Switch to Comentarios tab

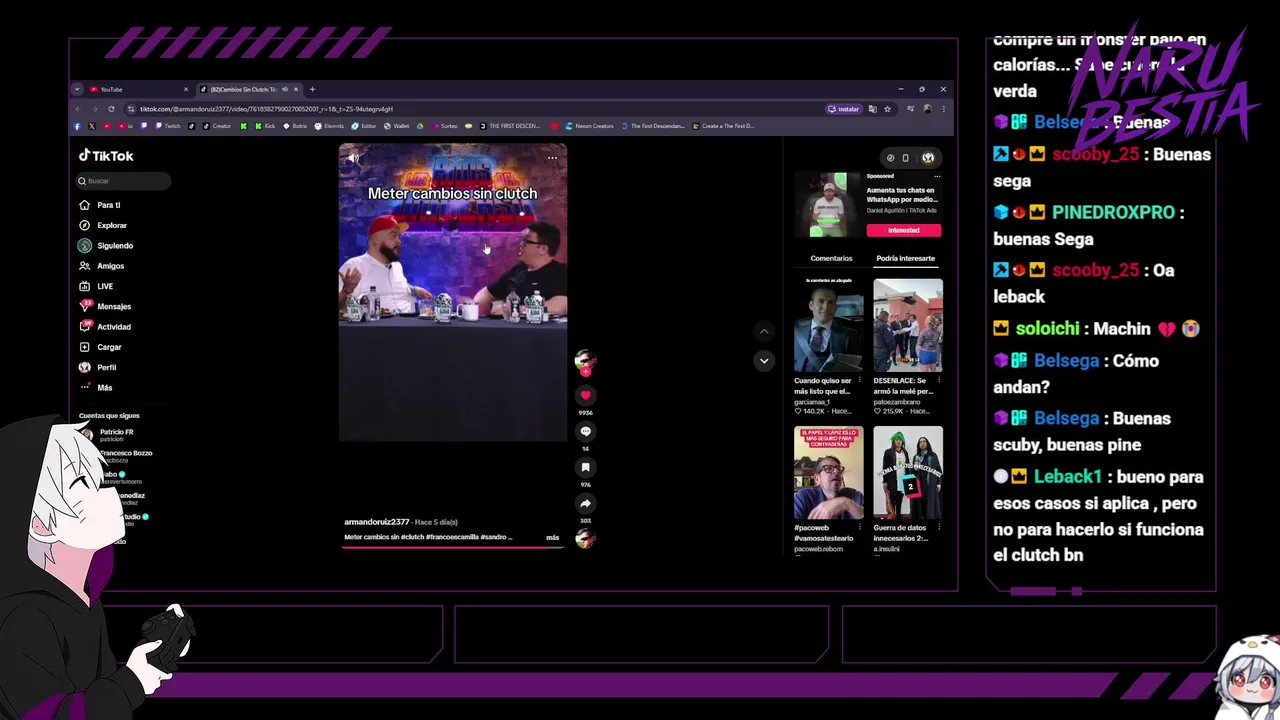pyautogui.click(x=831, y=258)
